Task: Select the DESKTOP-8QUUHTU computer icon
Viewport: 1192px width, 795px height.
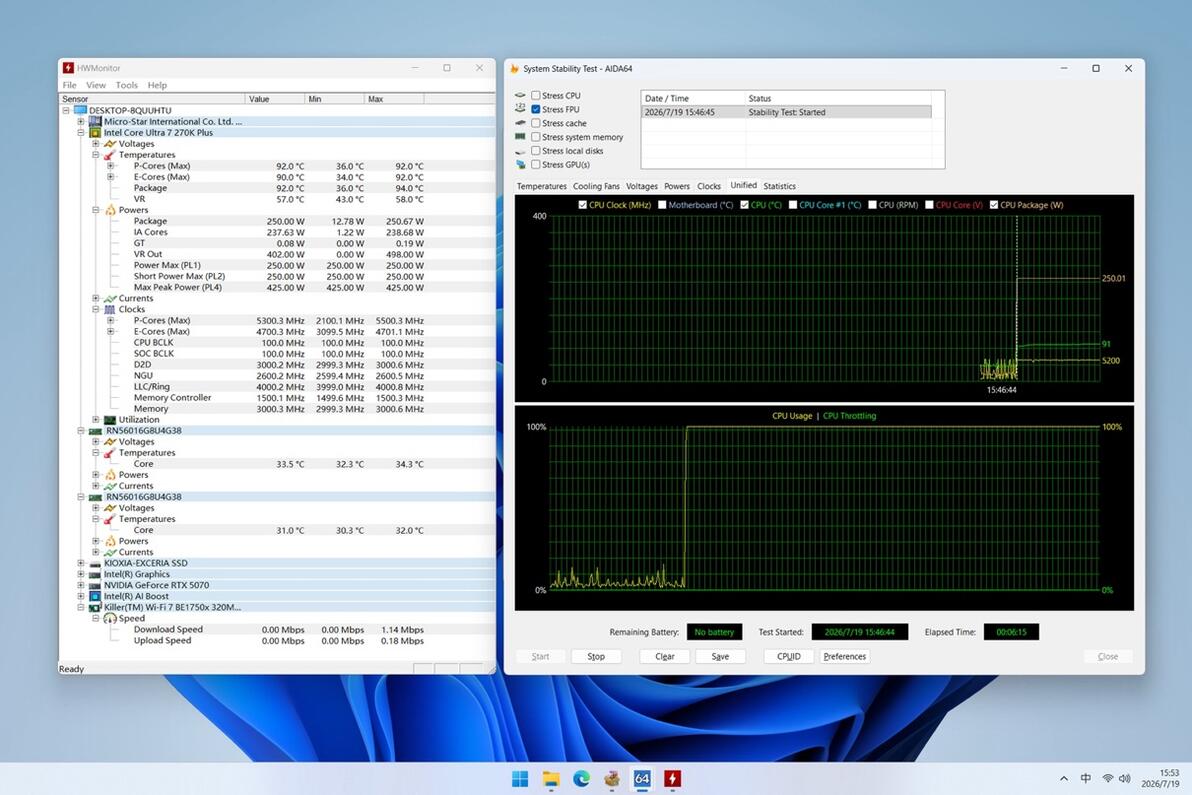Action: coord(81,110)
